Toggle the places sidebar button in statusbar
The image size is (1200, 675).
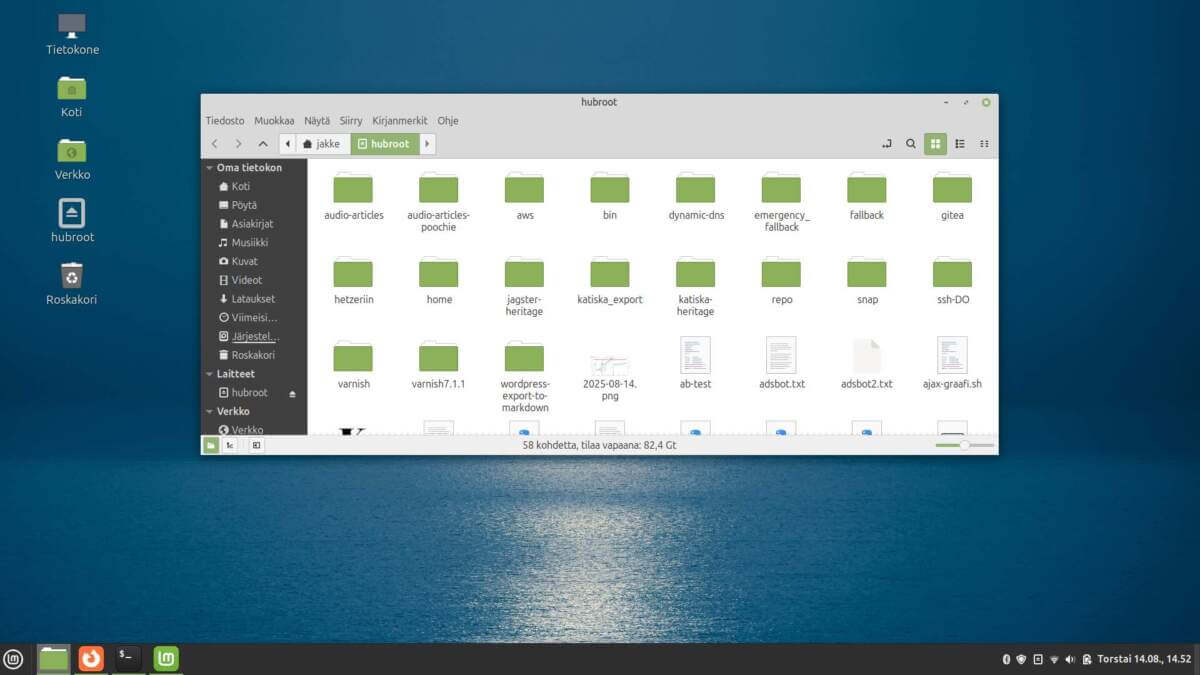point(211,444)
